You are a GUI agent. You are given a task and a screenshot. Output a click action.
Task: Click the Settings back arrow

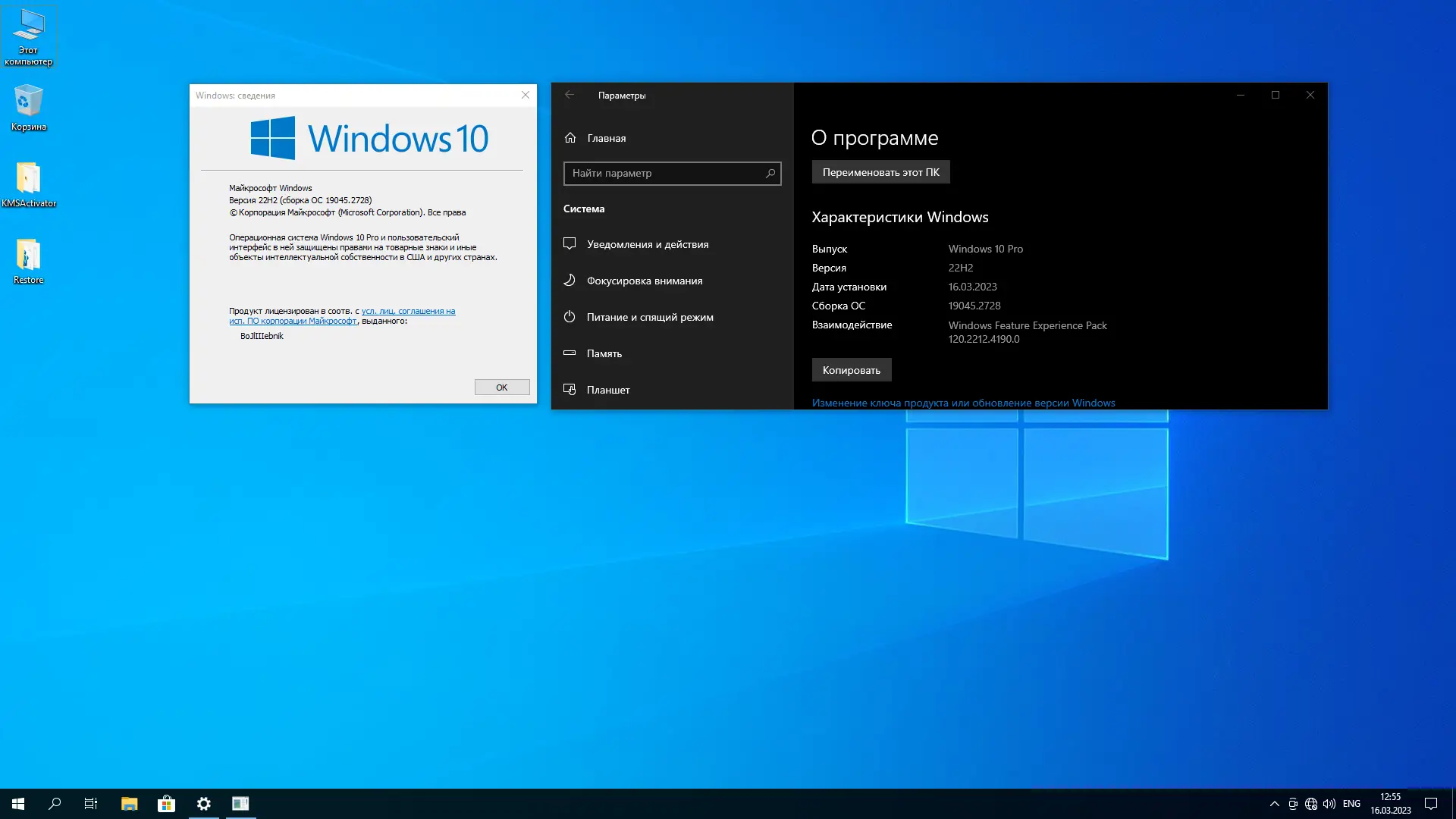click(570, 95)
